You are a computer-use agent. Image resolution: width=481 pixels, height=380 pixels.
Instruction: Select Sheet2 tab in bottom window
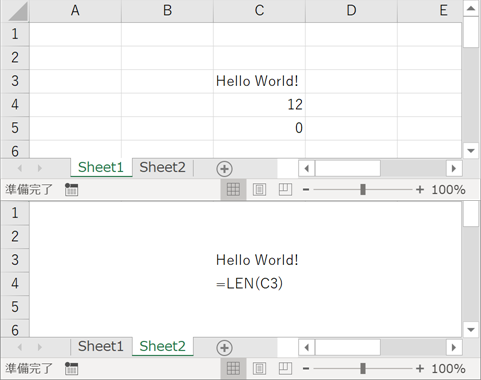pos(162,346)
